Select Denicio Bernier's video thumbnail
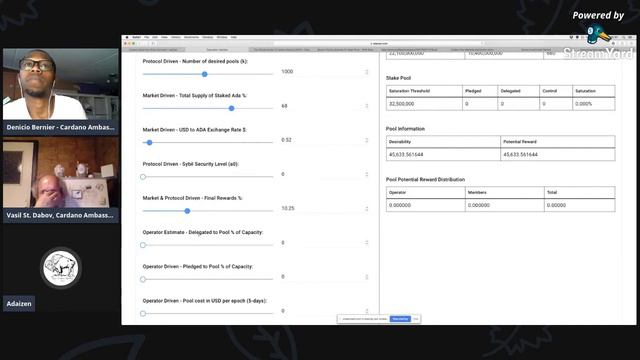The height and width of the screenshot is (360, 640). [x=61, y=84]
